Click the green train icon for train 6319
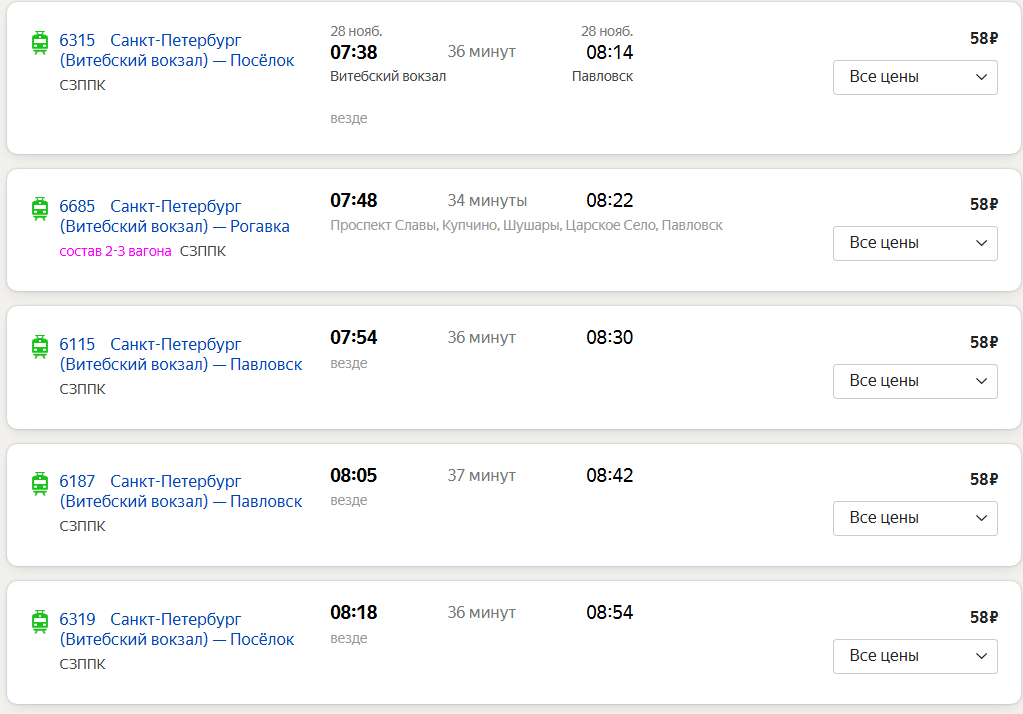This screenshot has width=1023, height=714. tap(40, 621)
